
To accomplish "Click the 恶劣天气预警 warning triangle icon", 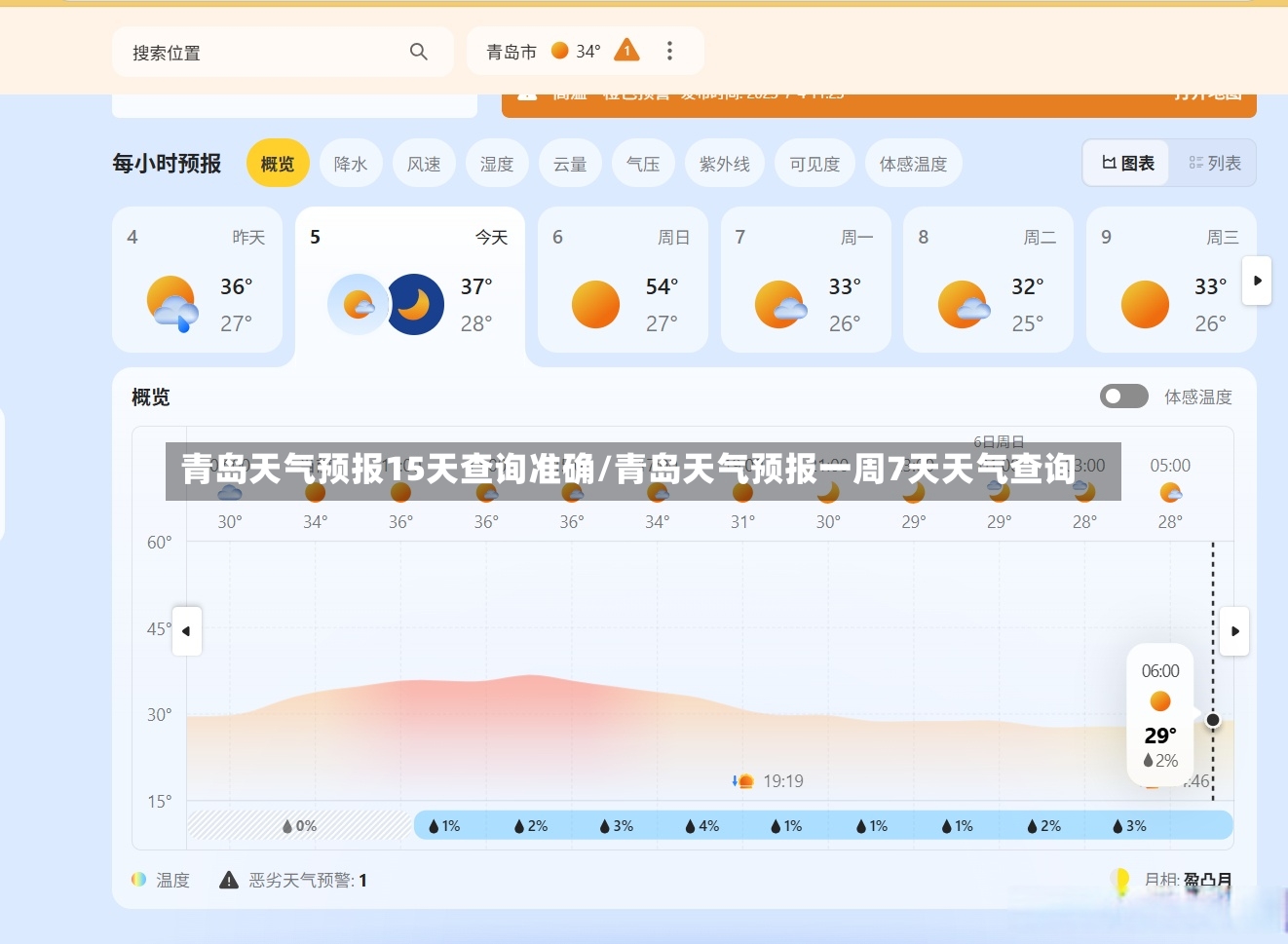I will (x=229, y=880).
